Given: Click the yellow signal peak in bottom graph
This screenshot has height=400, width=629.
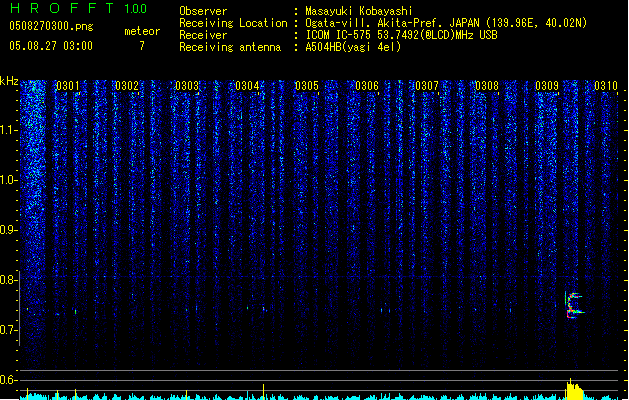Looking at the screenshot, I should [x=574, y=389].
